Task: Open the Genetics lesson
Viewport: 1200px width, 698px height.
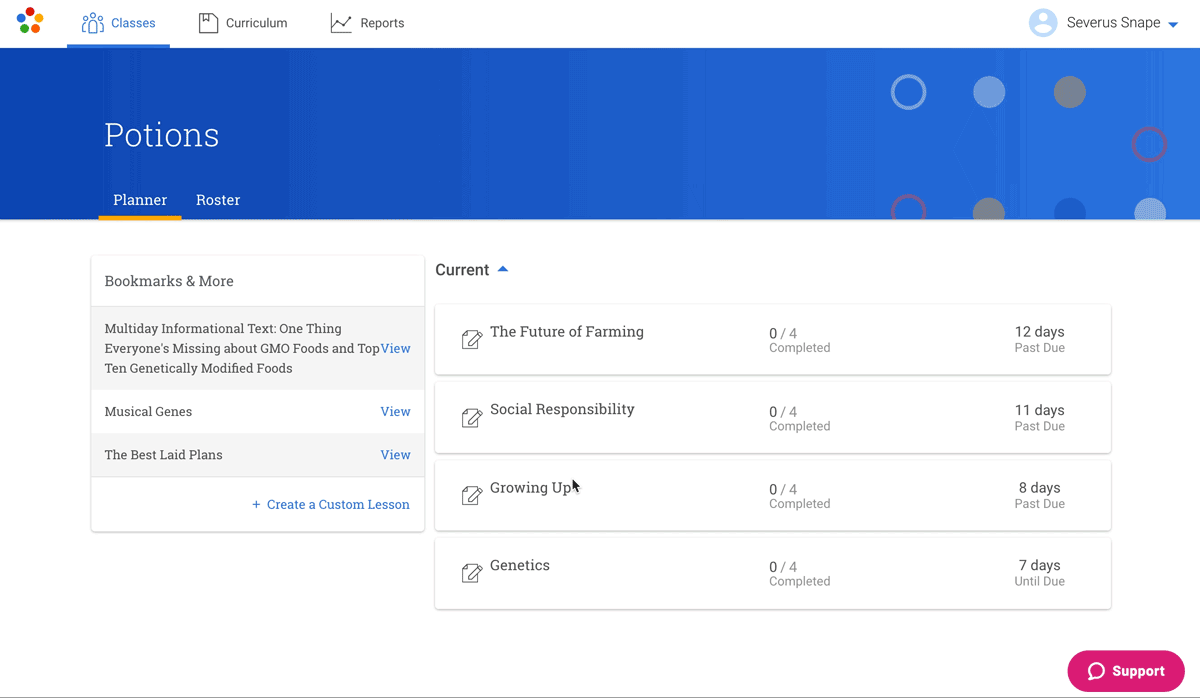Action: click(x=520, y=565)
